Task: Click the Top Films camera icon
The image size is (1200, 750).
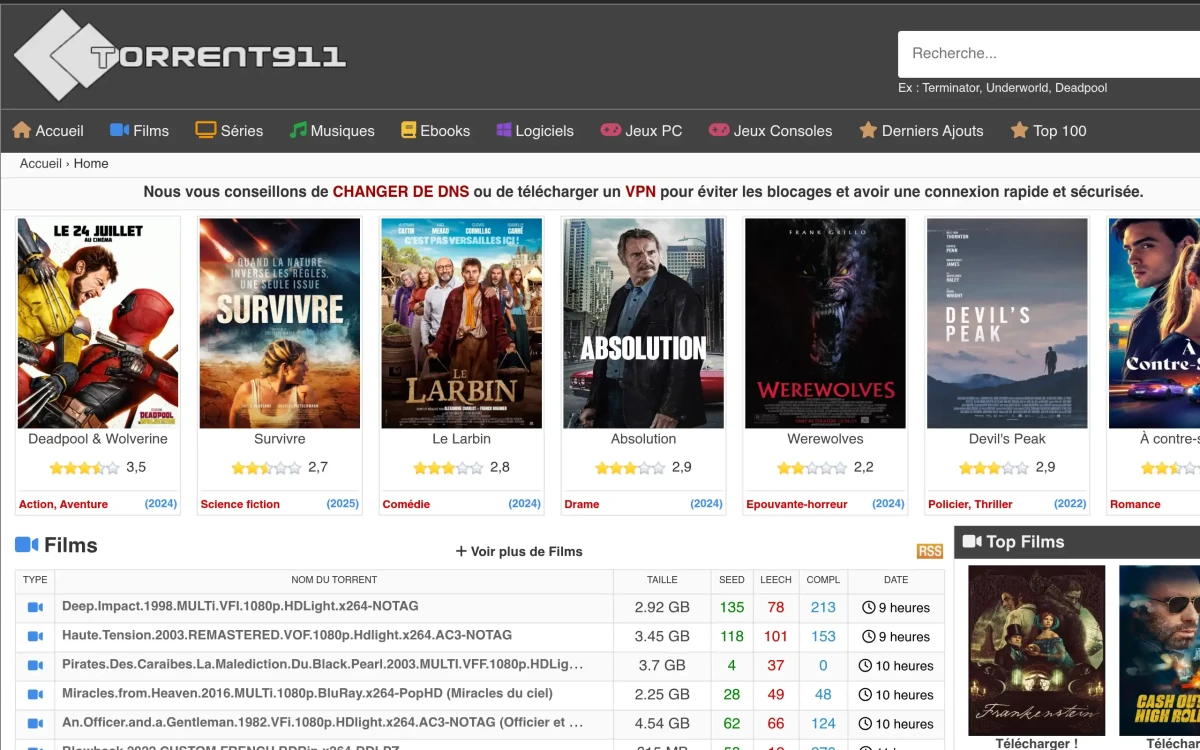Action: [x=972, y=542]
